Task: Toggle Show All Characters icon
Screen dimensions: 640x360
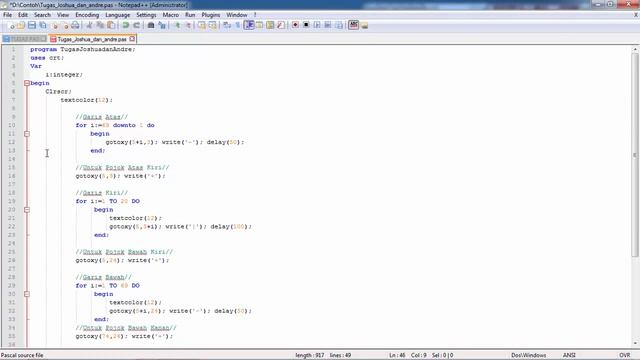Action: point(238,25)
